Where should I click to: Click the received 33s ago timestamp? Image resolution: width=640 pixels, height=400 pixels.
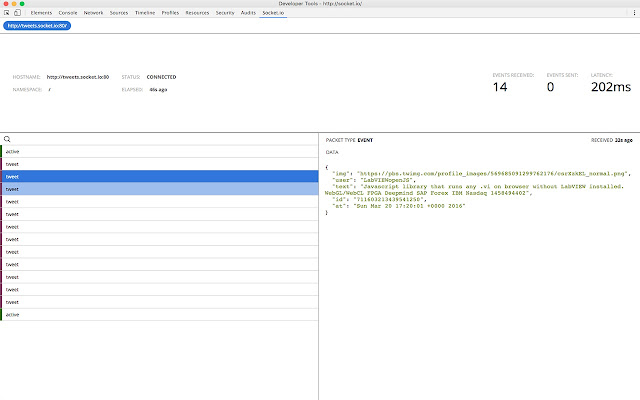click(x=624, y=140)
